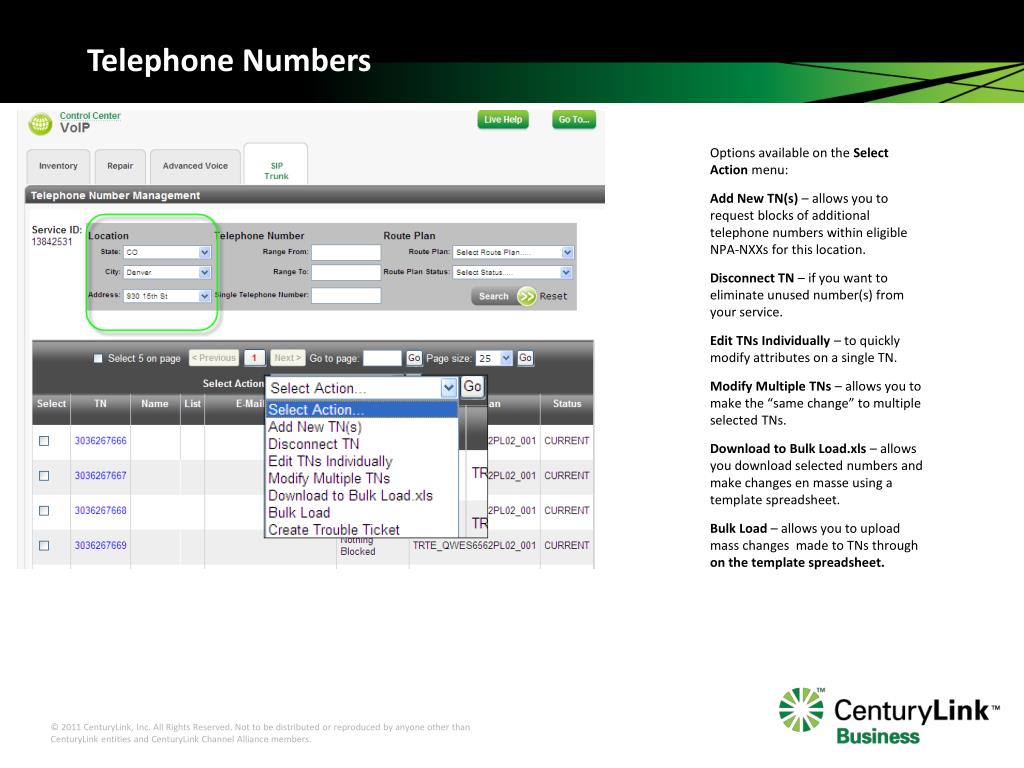The image size is (1024, 768).
Task: Open the Address dropdown showing 930 15th St
Action: click(167, 296)
